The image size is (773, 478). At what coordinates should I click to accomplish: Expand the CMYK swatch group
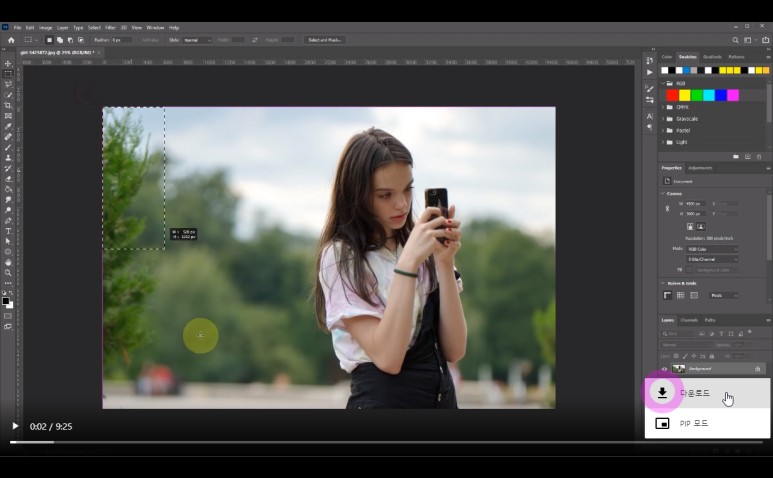pyautogui.click(x=663, y=107)
